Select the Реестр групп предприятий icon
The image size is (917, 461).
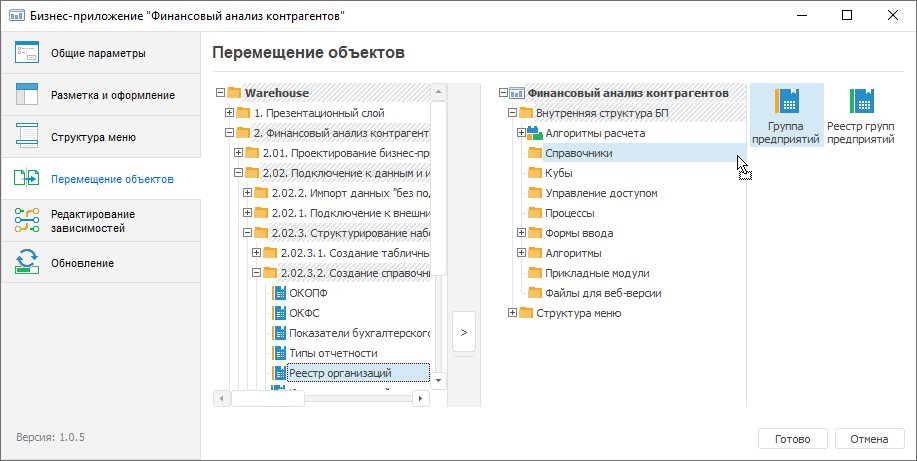tap(861, 101)
